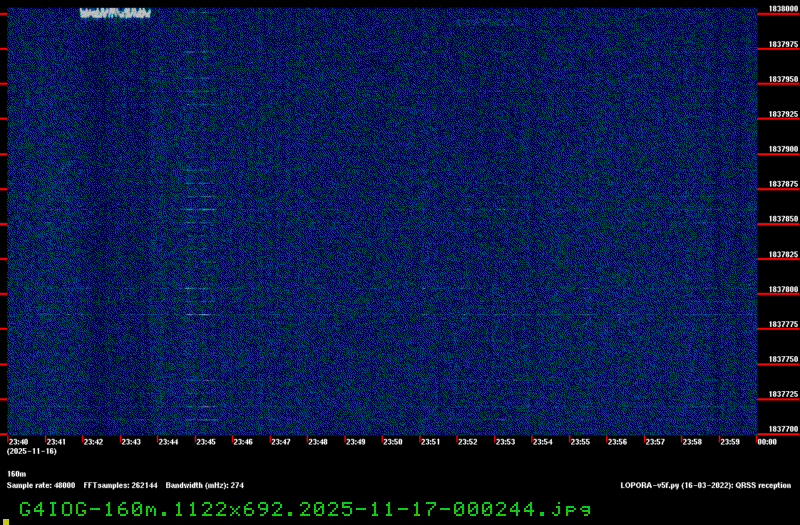The width and height of the screenshot is (800, 525).
Task: Click the 23:42 time axis label
Action: coord(93,441)
